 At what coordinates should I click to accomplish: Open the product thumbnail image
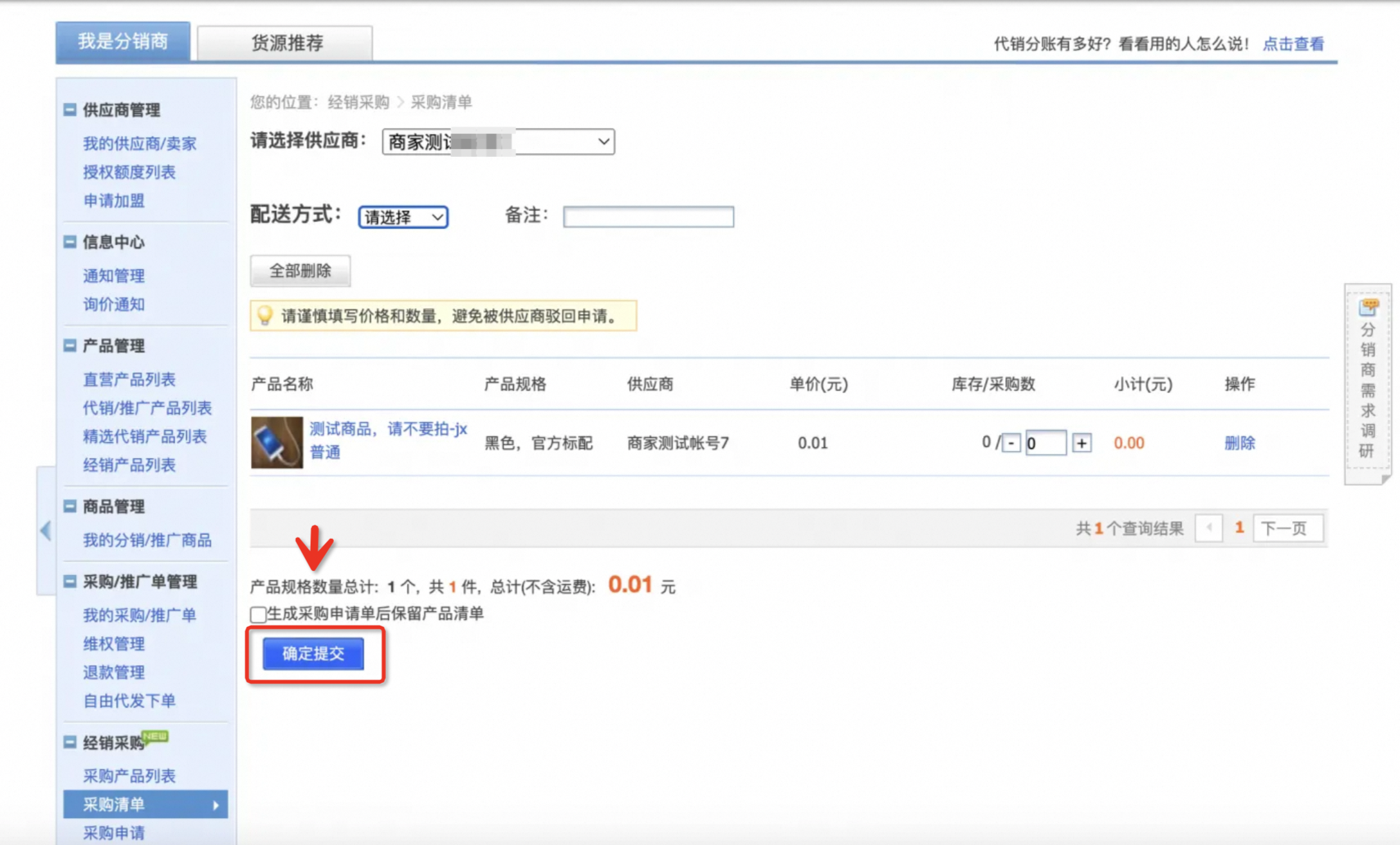[277, 442]
